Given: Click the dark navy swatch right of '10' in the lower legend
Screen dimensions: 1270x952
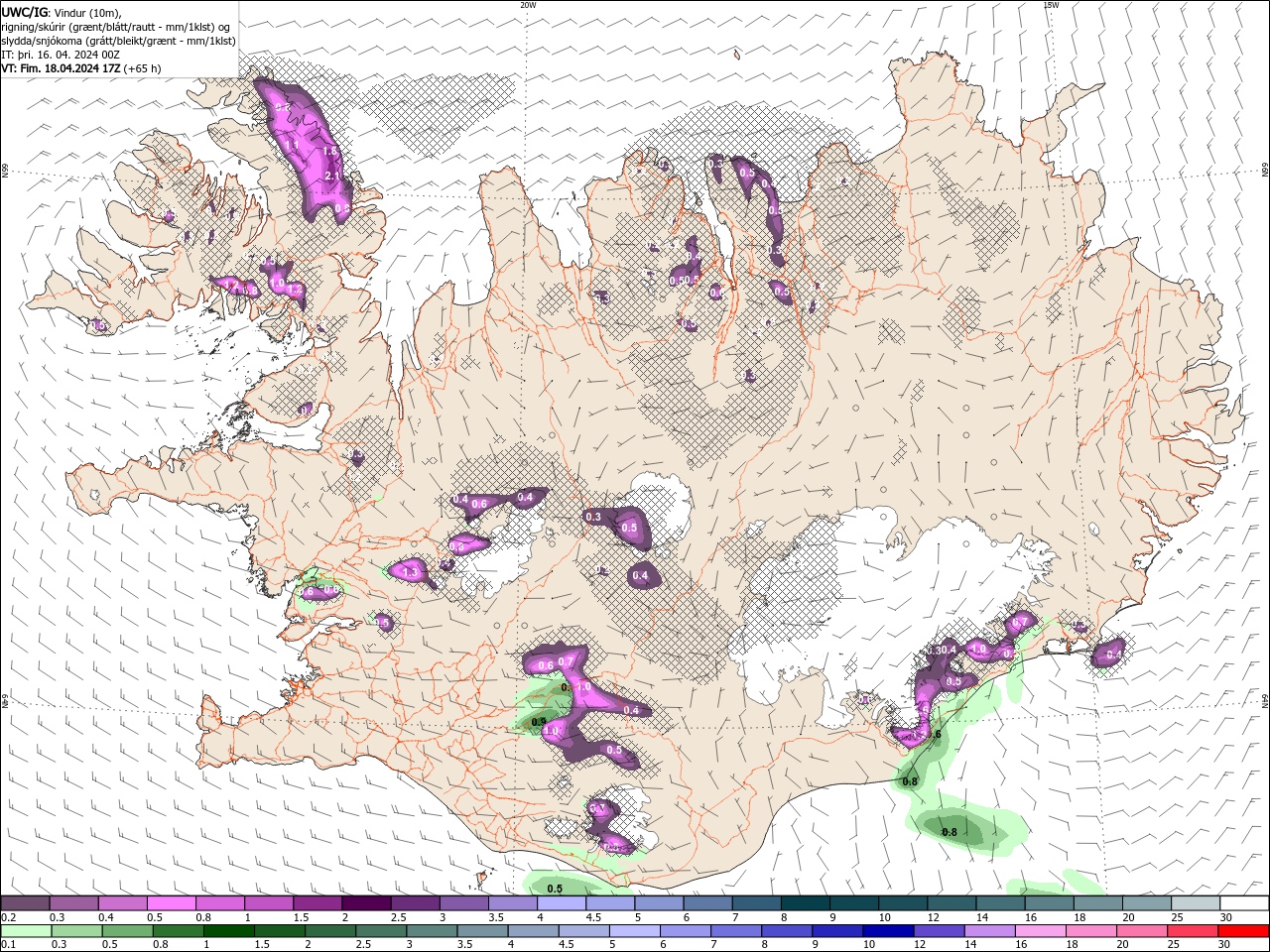Looking at the screenshot, I should [887, 931].
